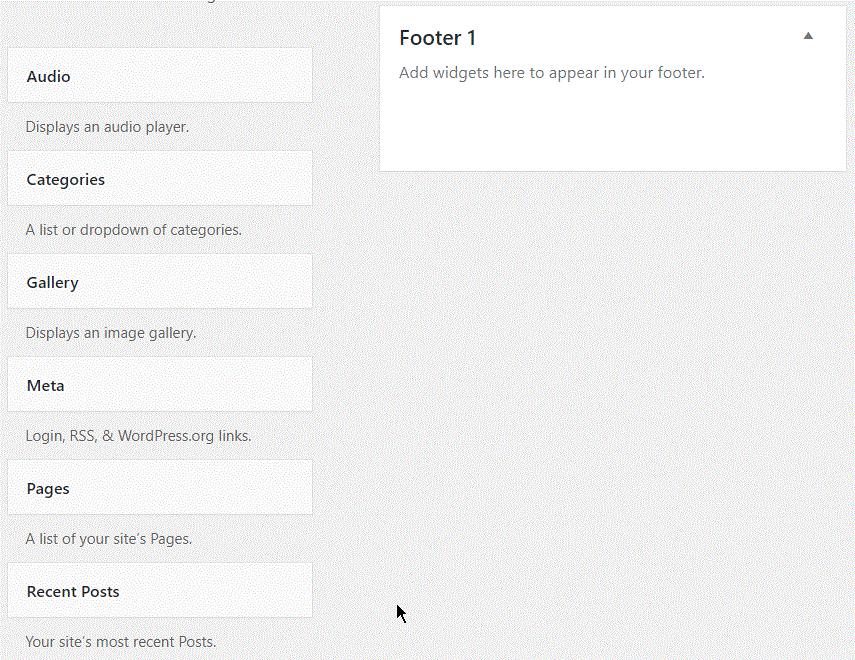Click the blank area below Footer 1 panel

(612, 382)
